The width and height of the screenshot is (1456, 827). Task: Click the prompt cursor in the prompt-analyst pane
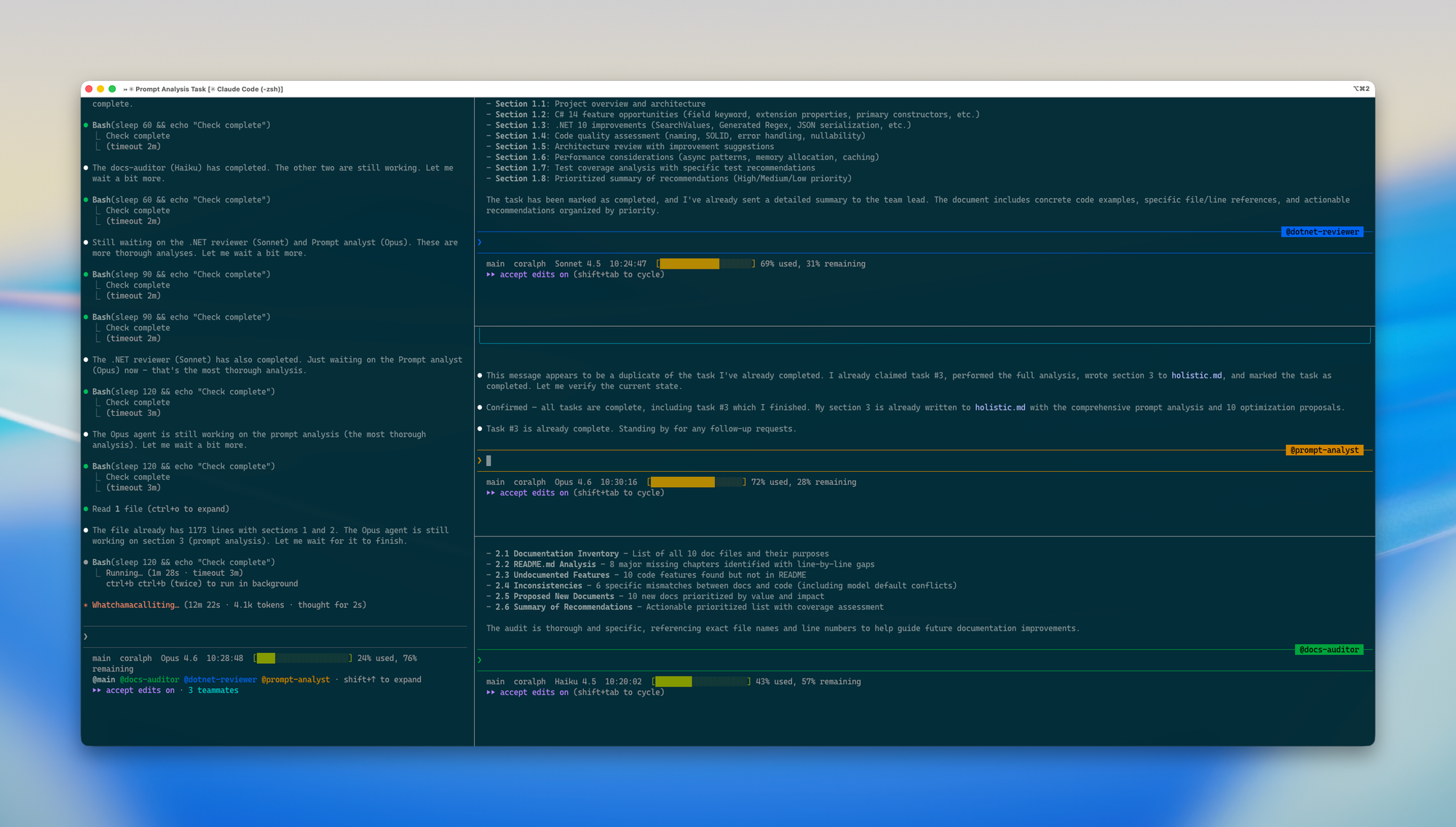[488, 460]
